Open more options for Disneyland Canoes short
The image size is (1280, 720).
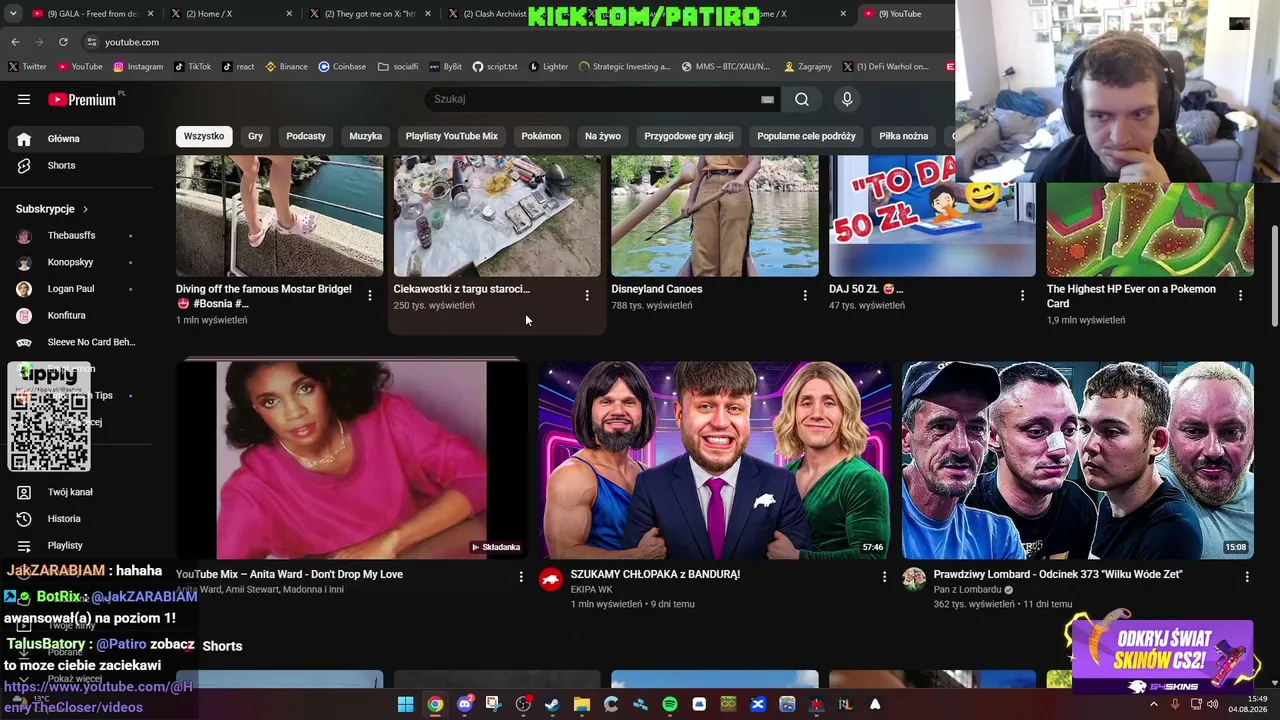pyautogui.click(x=805, y=295)
